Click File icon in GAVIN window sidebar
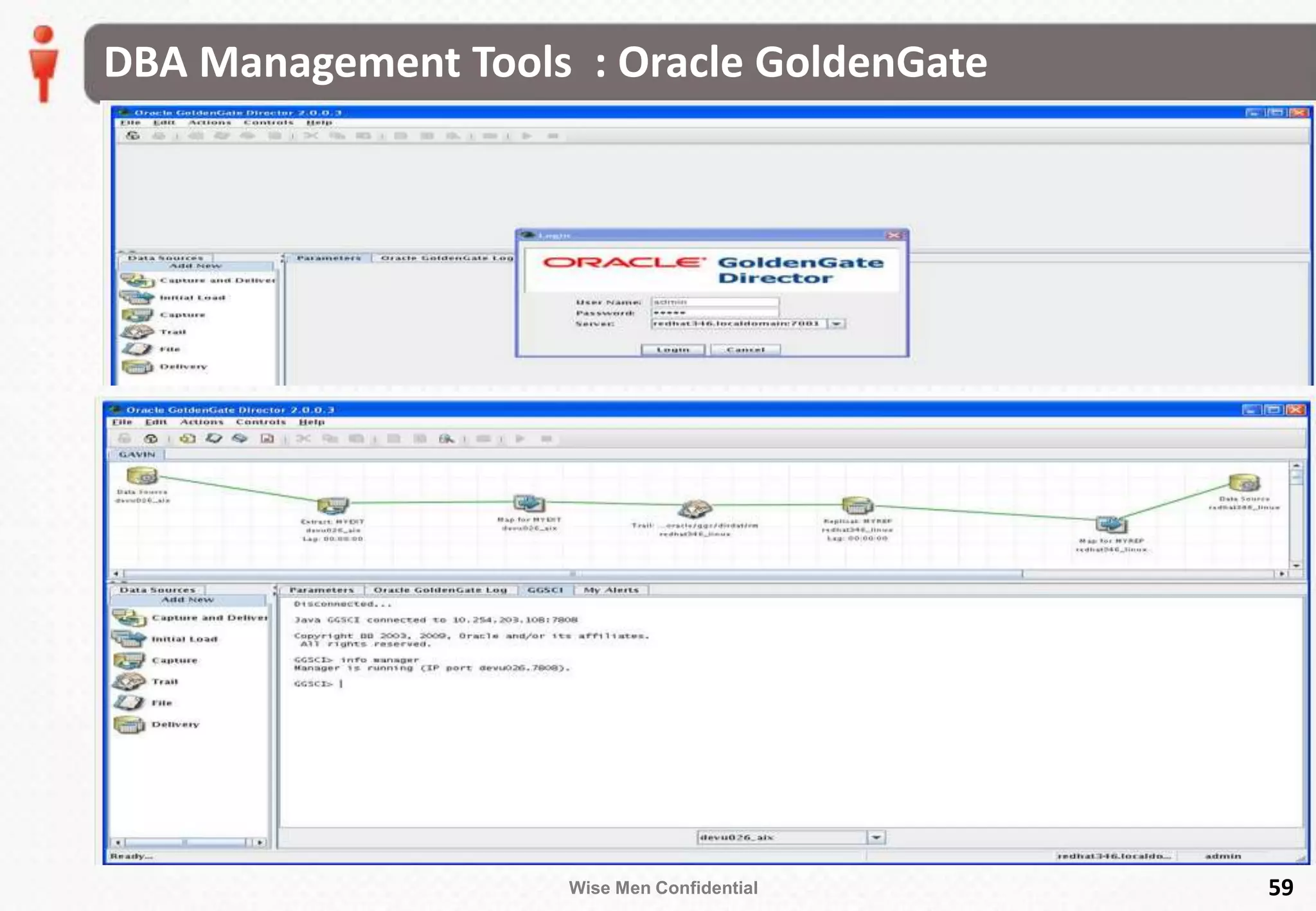 (129, 703)
